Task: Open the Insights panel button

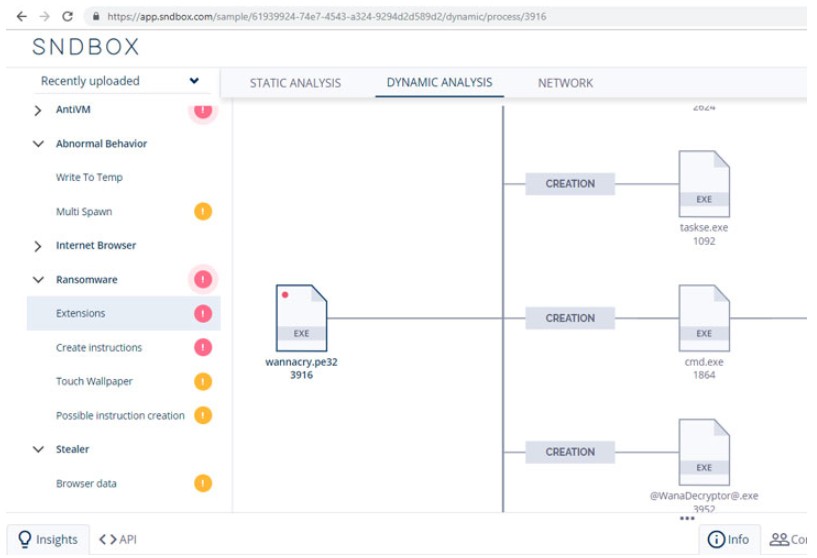Action: pyautogui.click(x=48, y=539)
